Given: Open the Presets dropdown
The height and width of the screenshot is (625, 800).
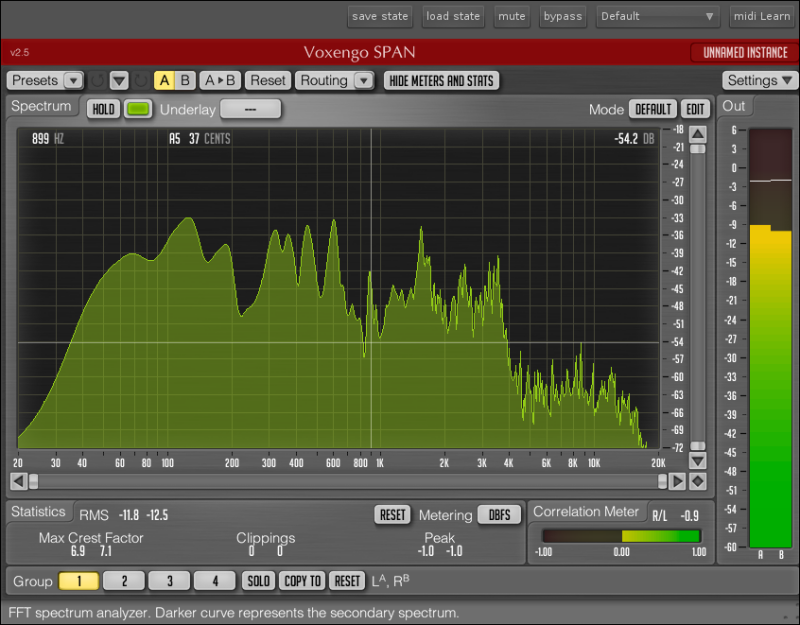Looking at the screenshot, I should coord(73,81).
